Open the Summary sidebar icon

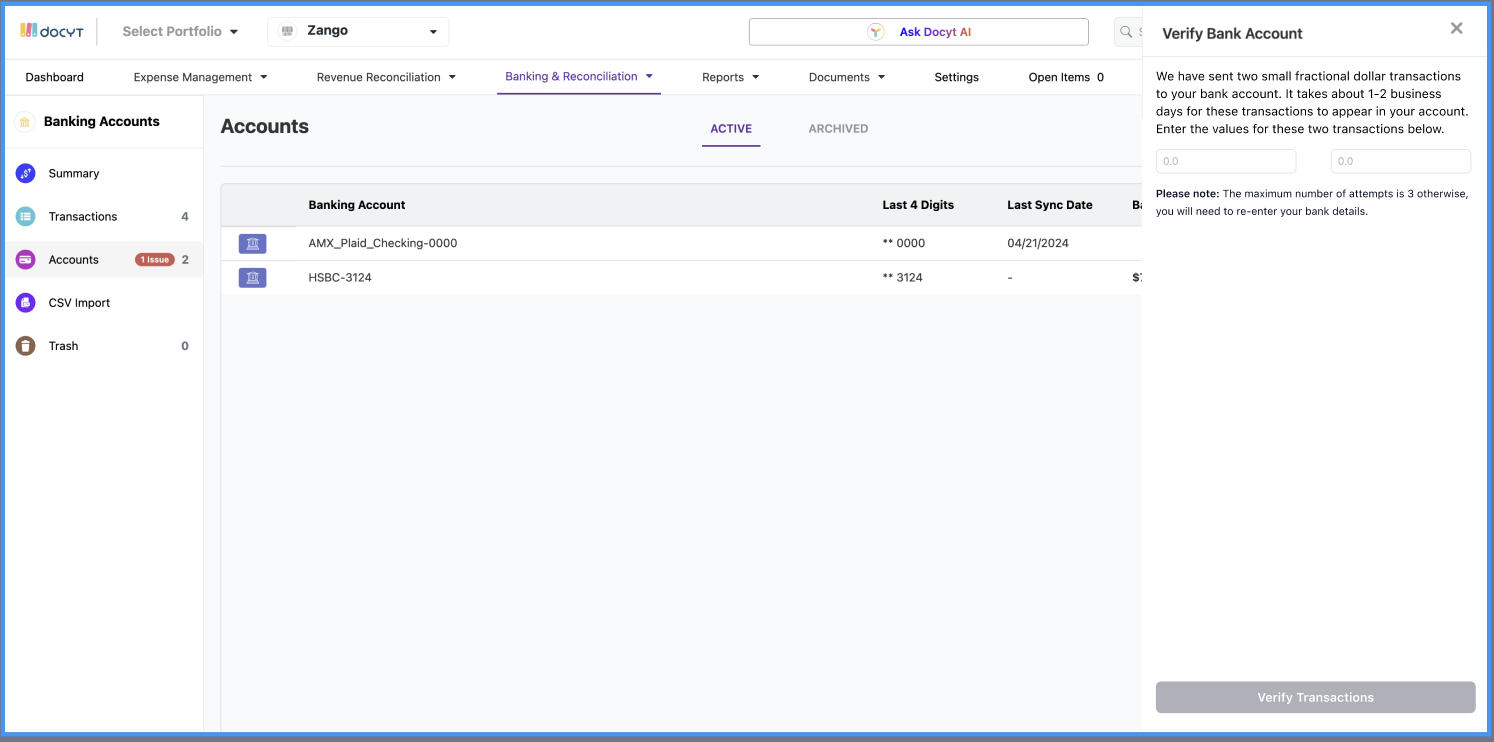click(x=25, y=173)
